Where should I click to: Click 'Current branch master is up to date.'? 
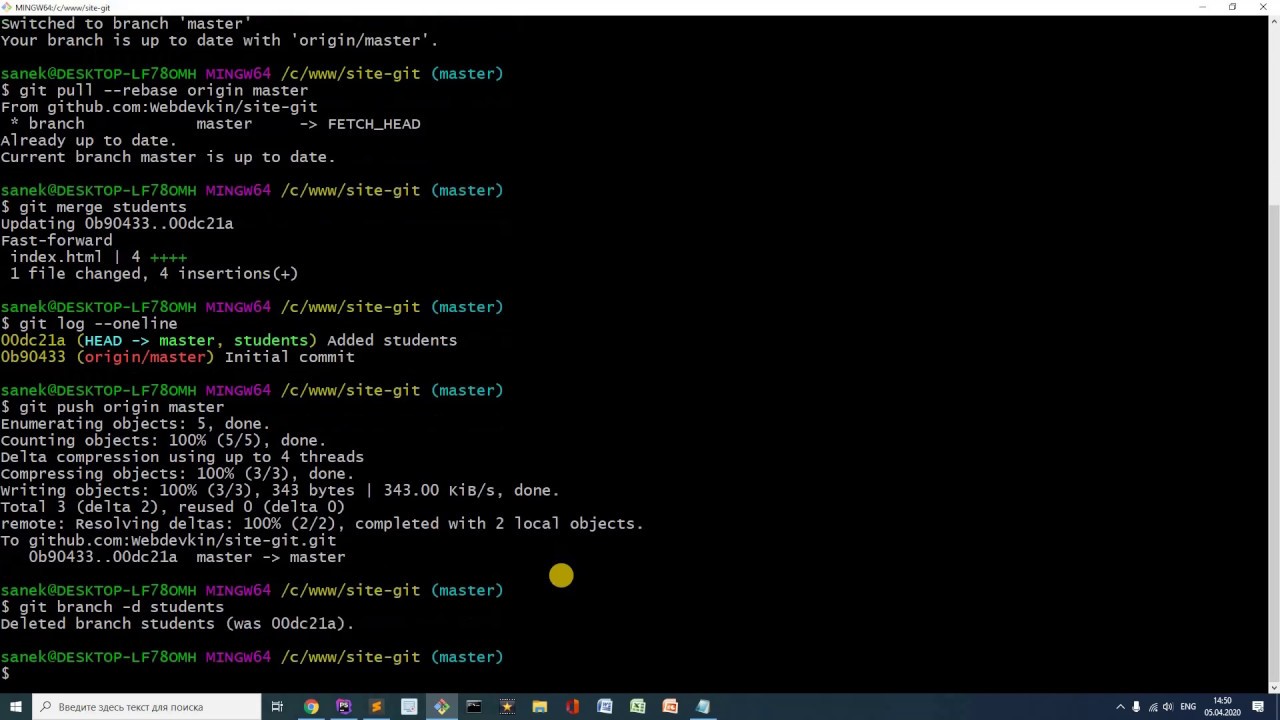pos(168,157)
